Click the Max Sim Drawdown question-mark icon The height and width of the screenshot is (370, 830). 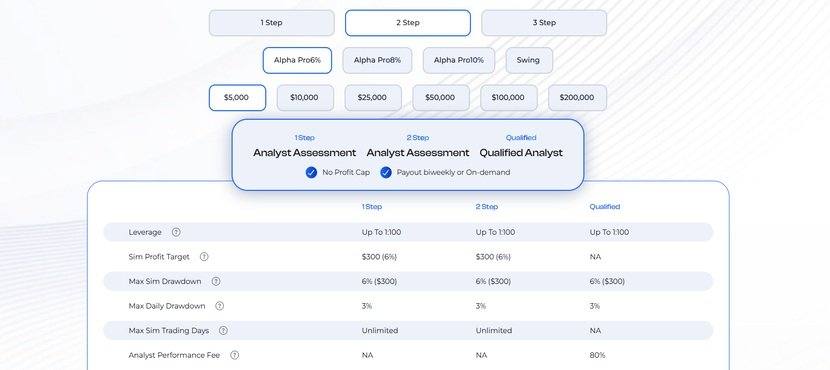tap(216, 282)
